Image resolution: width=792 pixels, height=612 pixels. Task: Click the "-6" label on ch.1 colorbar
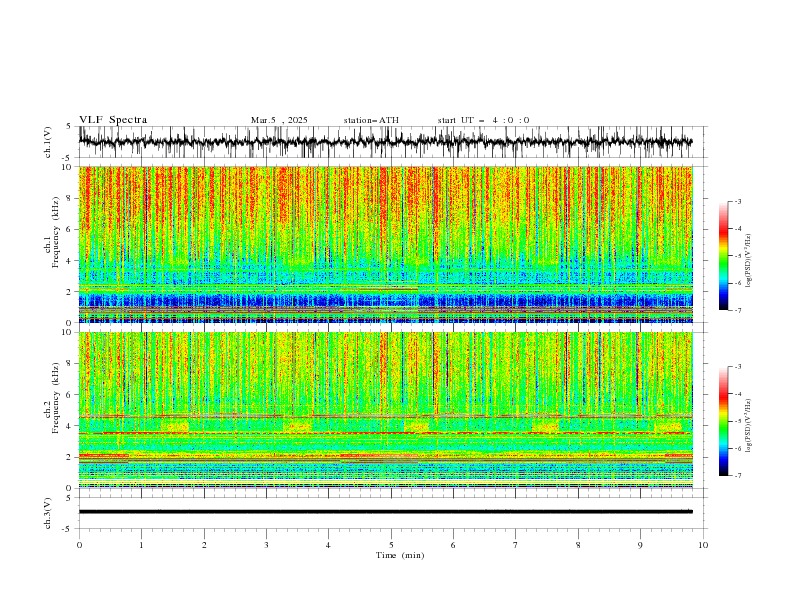738,283
